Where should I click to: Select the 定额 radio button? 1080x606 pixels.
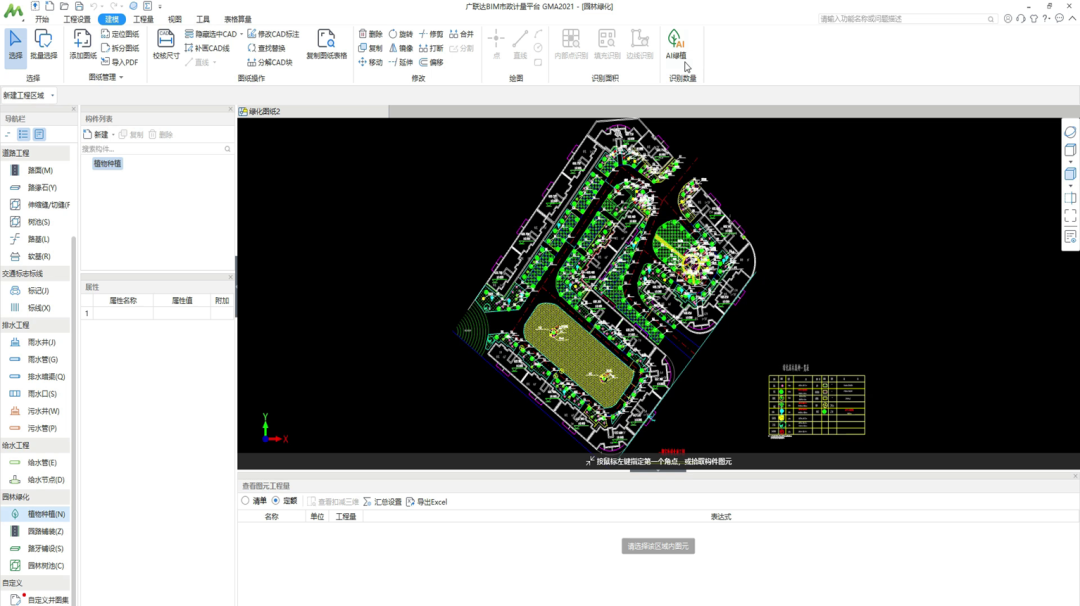pos(276,501)
